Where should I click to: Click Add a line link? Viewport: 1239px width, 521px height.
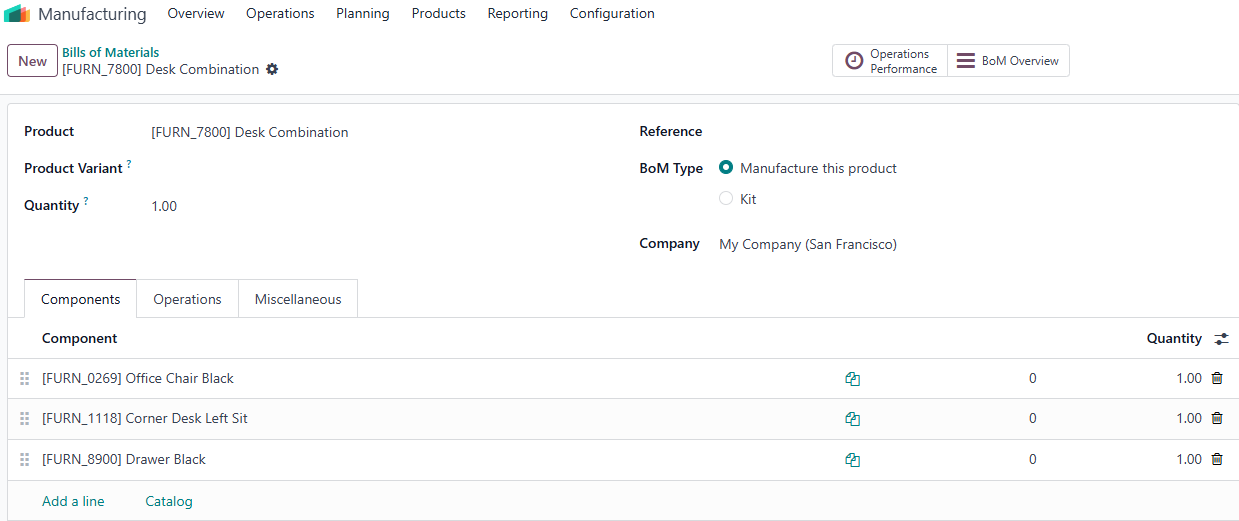point(73,501)
